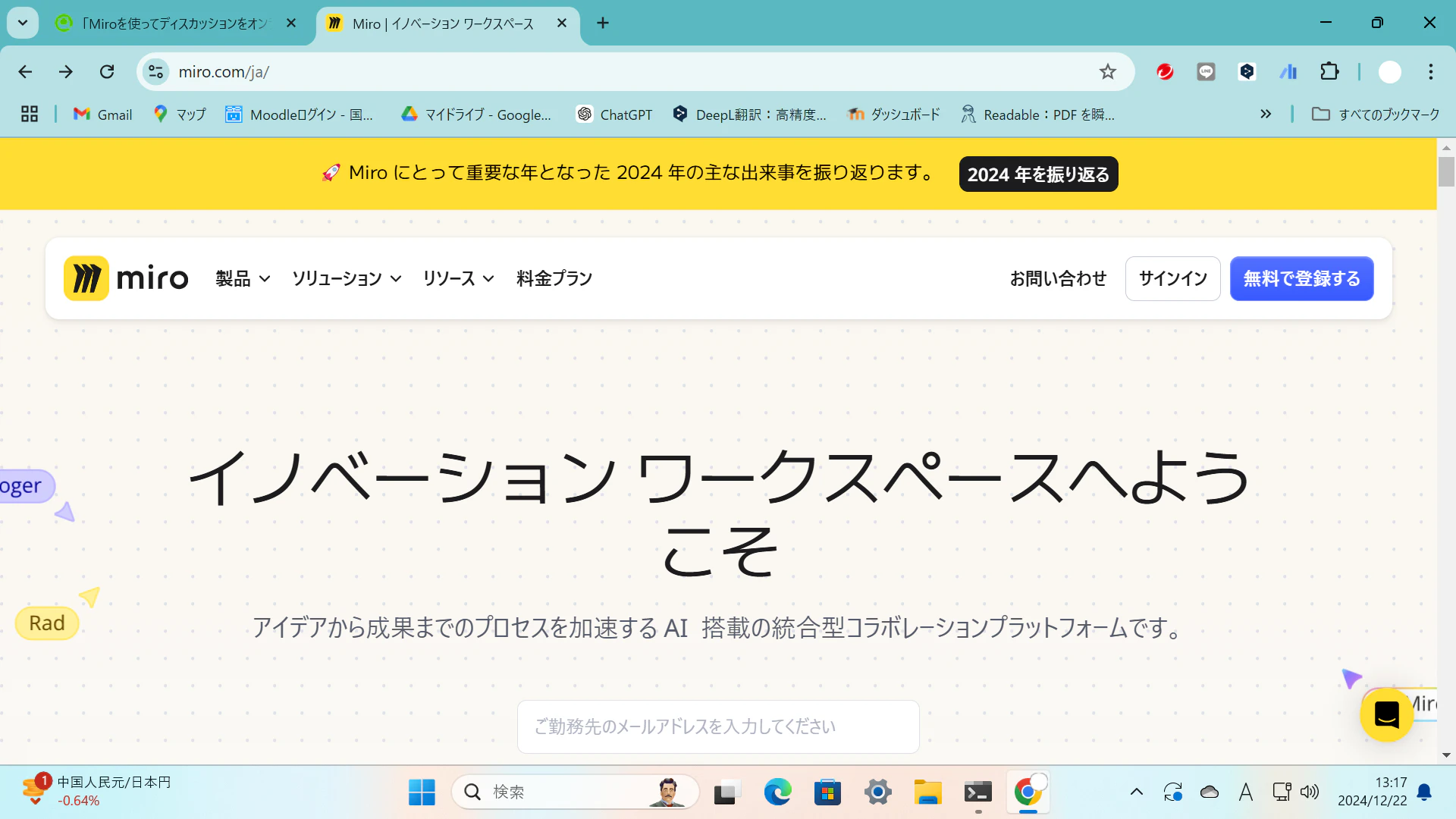Open the tab search dropdown arrow
The width and height of the screenshot is (1456, 819).
pyautogui.click(x=23, y=23)
